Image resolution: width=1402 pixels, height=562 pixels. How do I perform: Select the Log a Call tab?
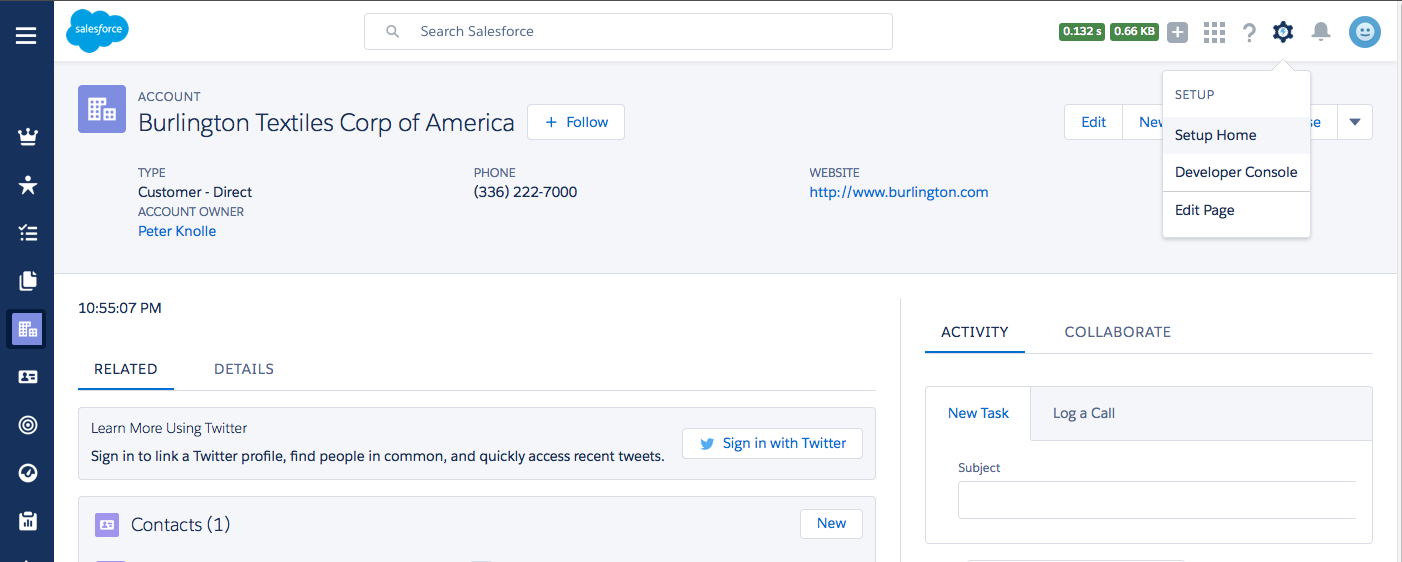[x=1084, y=413]
